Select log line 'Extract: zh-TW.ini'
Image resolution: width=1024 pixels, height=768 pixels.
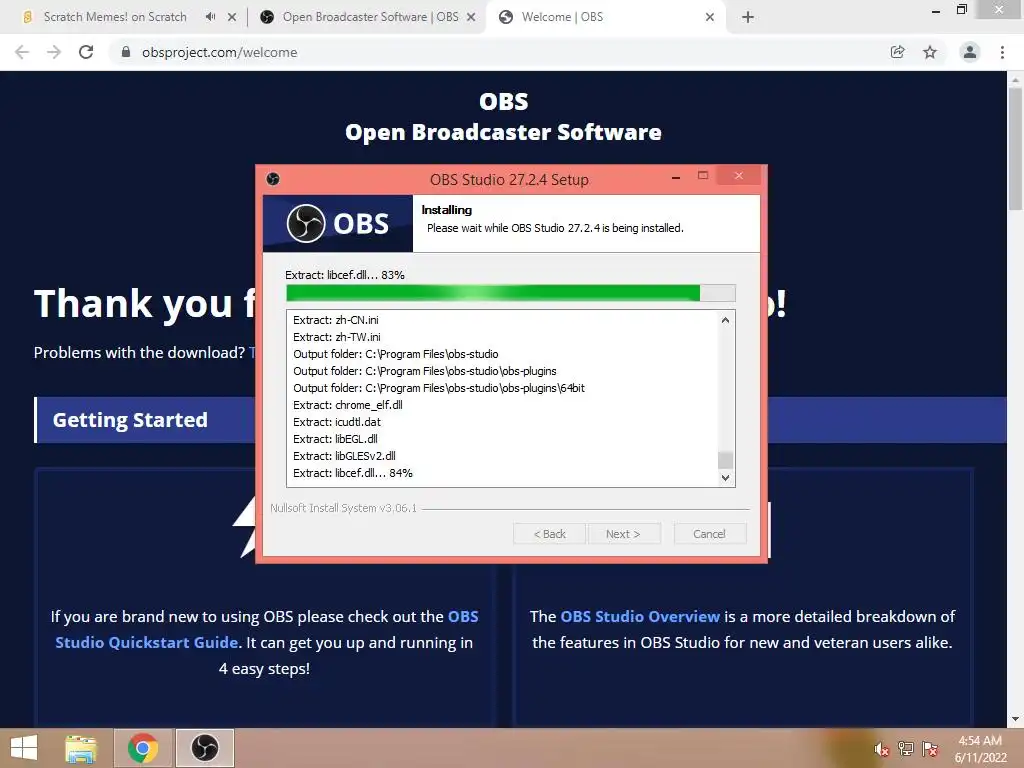coord(337,337)
